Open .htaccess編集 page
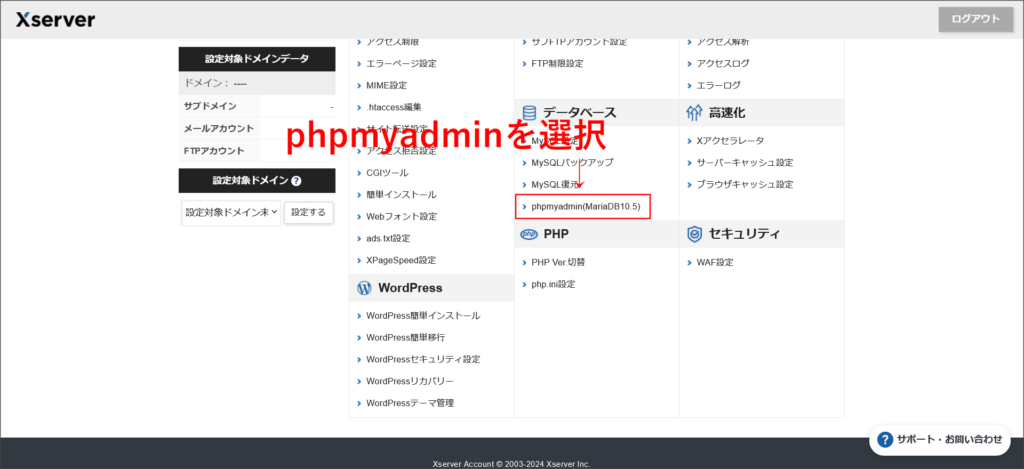 tap(393, 107)
